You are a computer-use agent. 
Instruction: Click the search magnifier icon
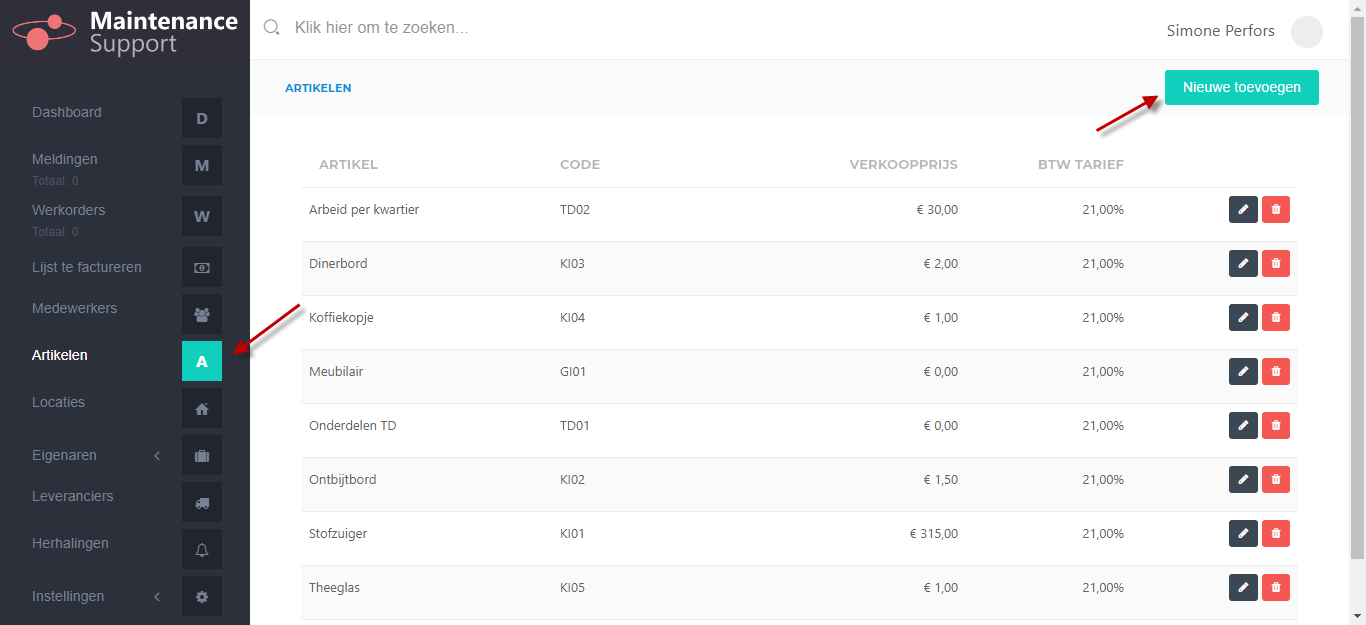tap(271, 28)
